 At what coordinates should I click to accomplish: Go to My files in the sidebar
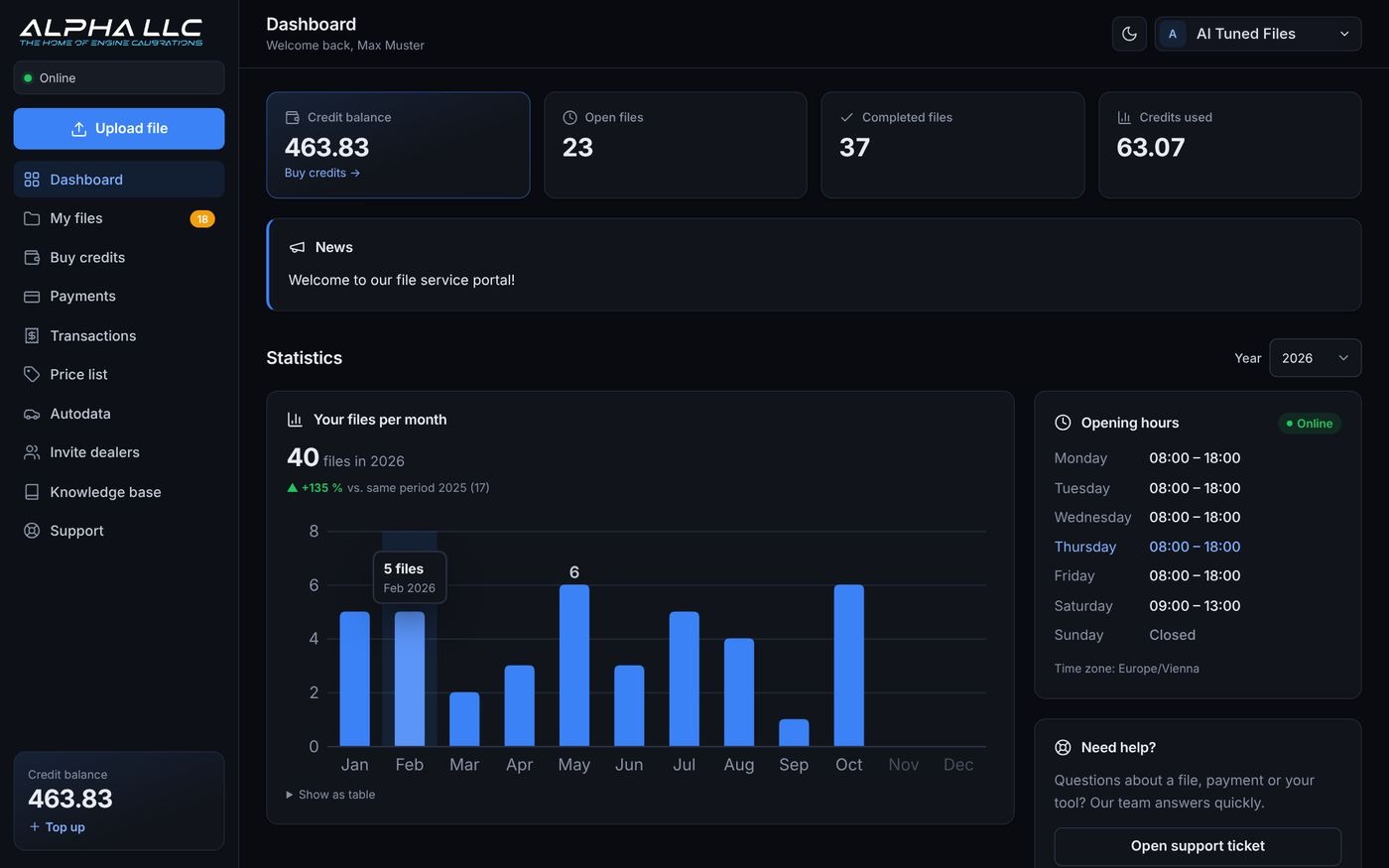pos(119,218)
